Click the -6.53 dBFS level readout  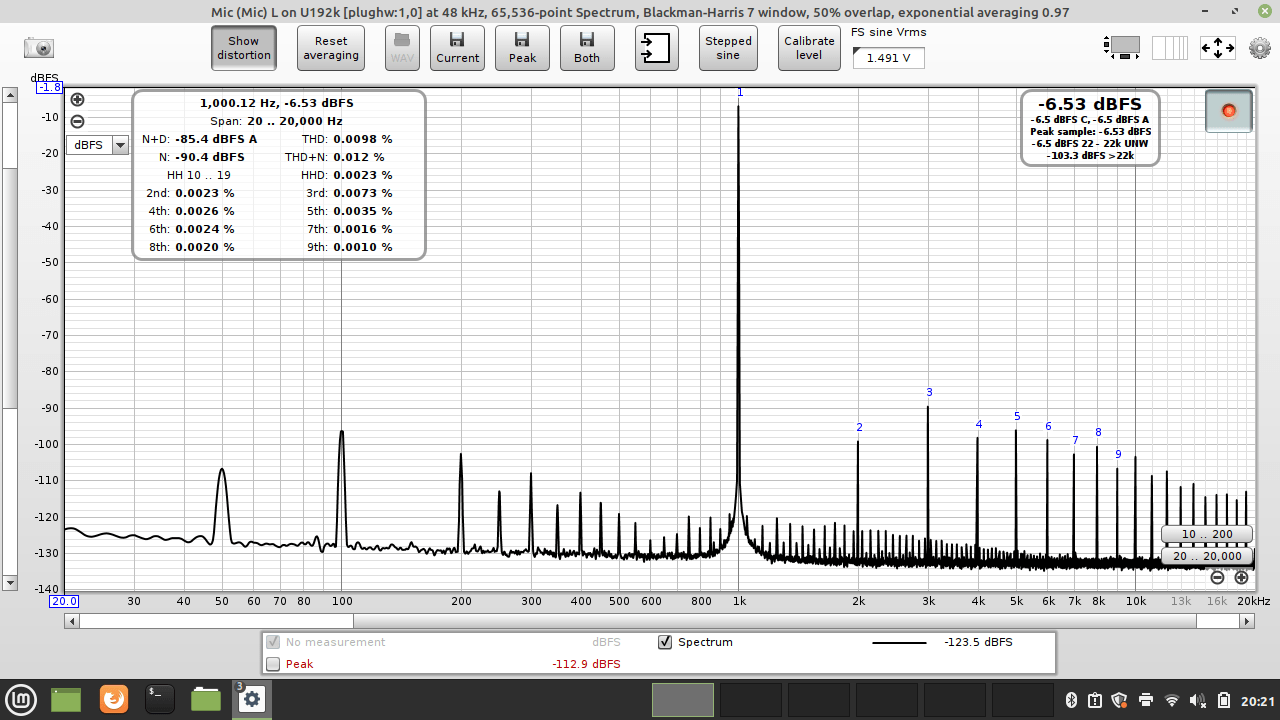[1090, 104]
